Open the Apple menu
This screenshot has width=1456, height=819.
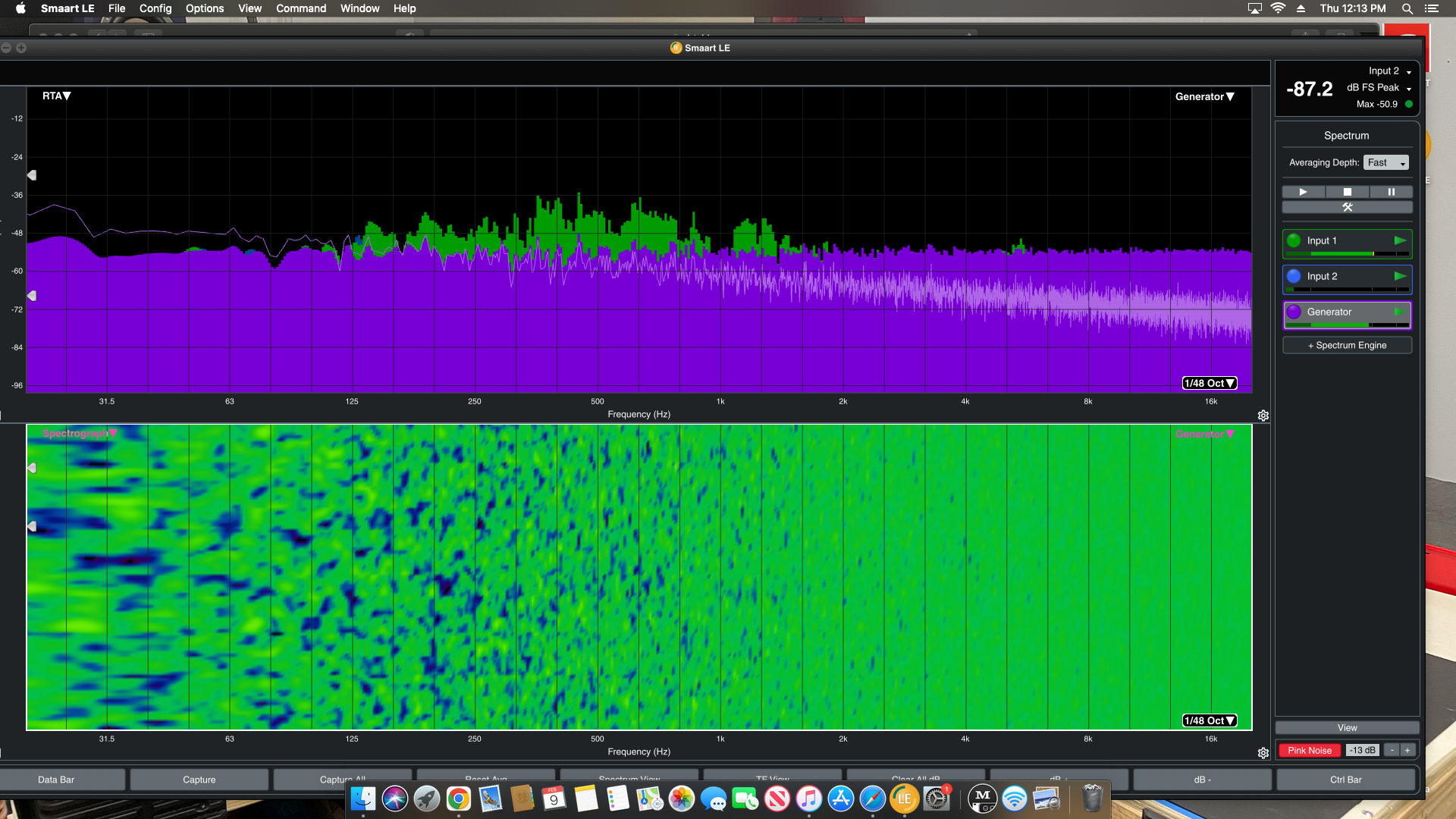pyautogui.click(x=20, y=8)
